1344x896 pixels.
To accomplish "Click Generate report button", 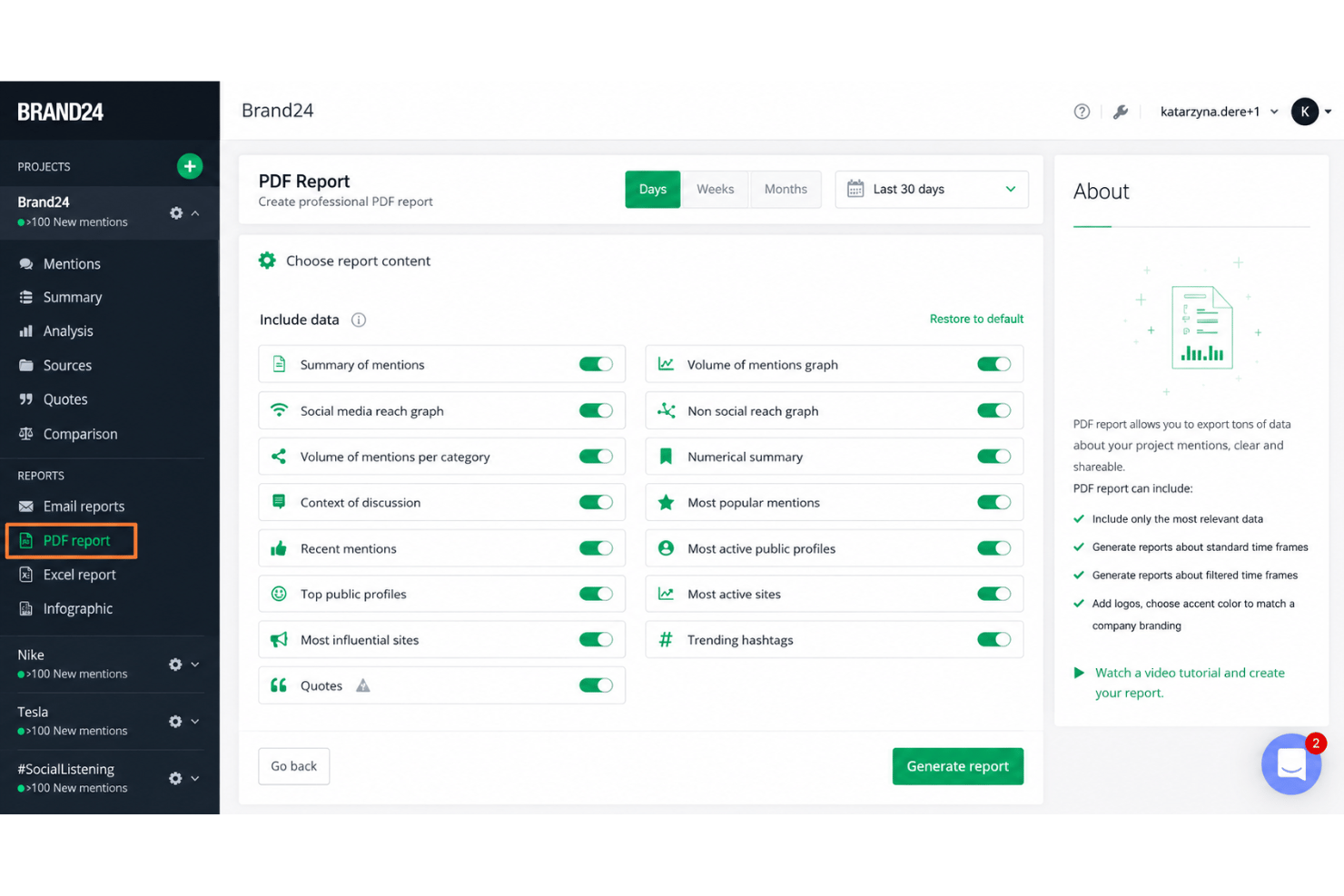I will [x=958, y=766].
